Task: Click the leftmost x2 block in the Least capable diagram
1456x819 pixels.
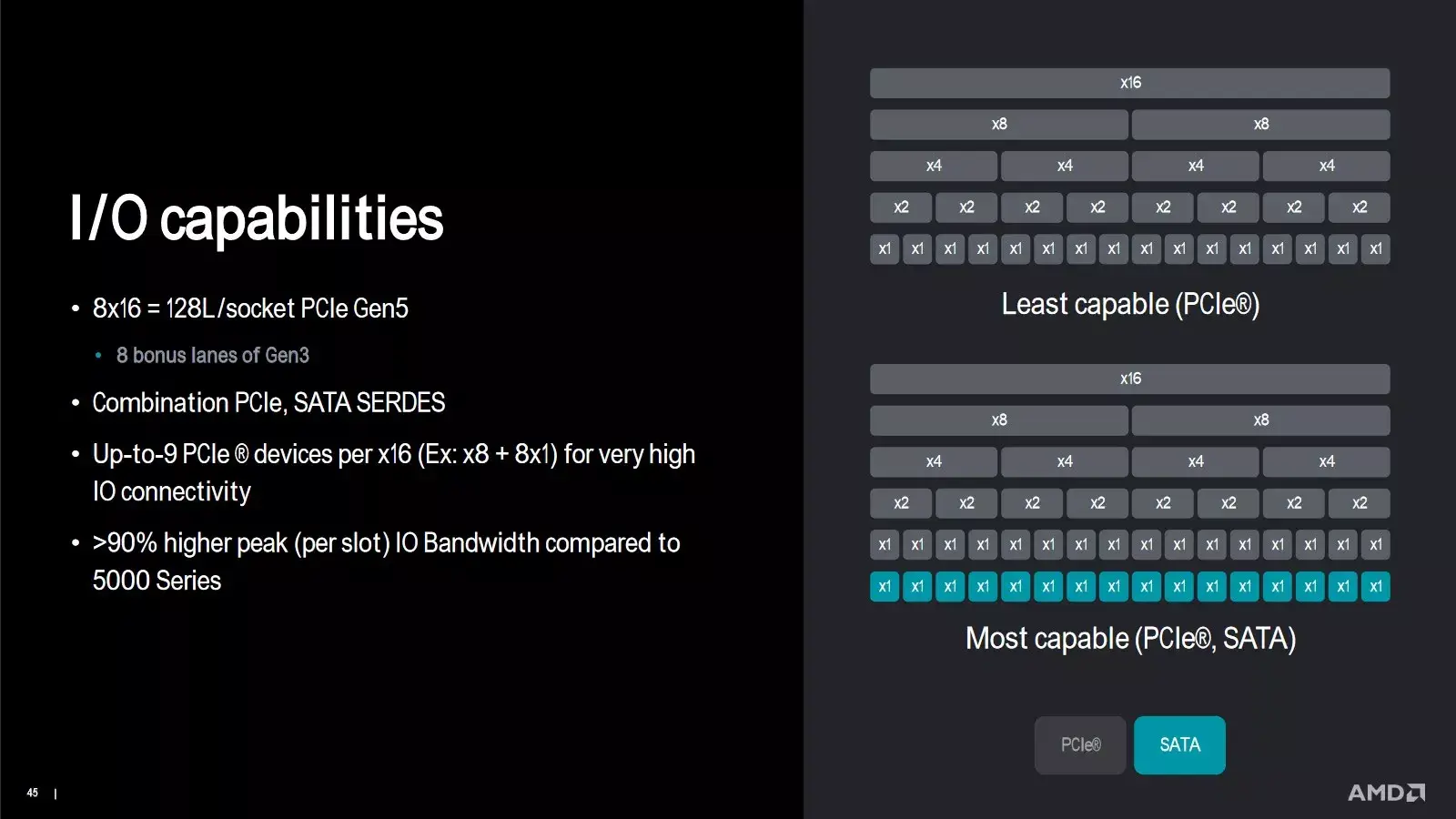Action: (x=901, y=207)
